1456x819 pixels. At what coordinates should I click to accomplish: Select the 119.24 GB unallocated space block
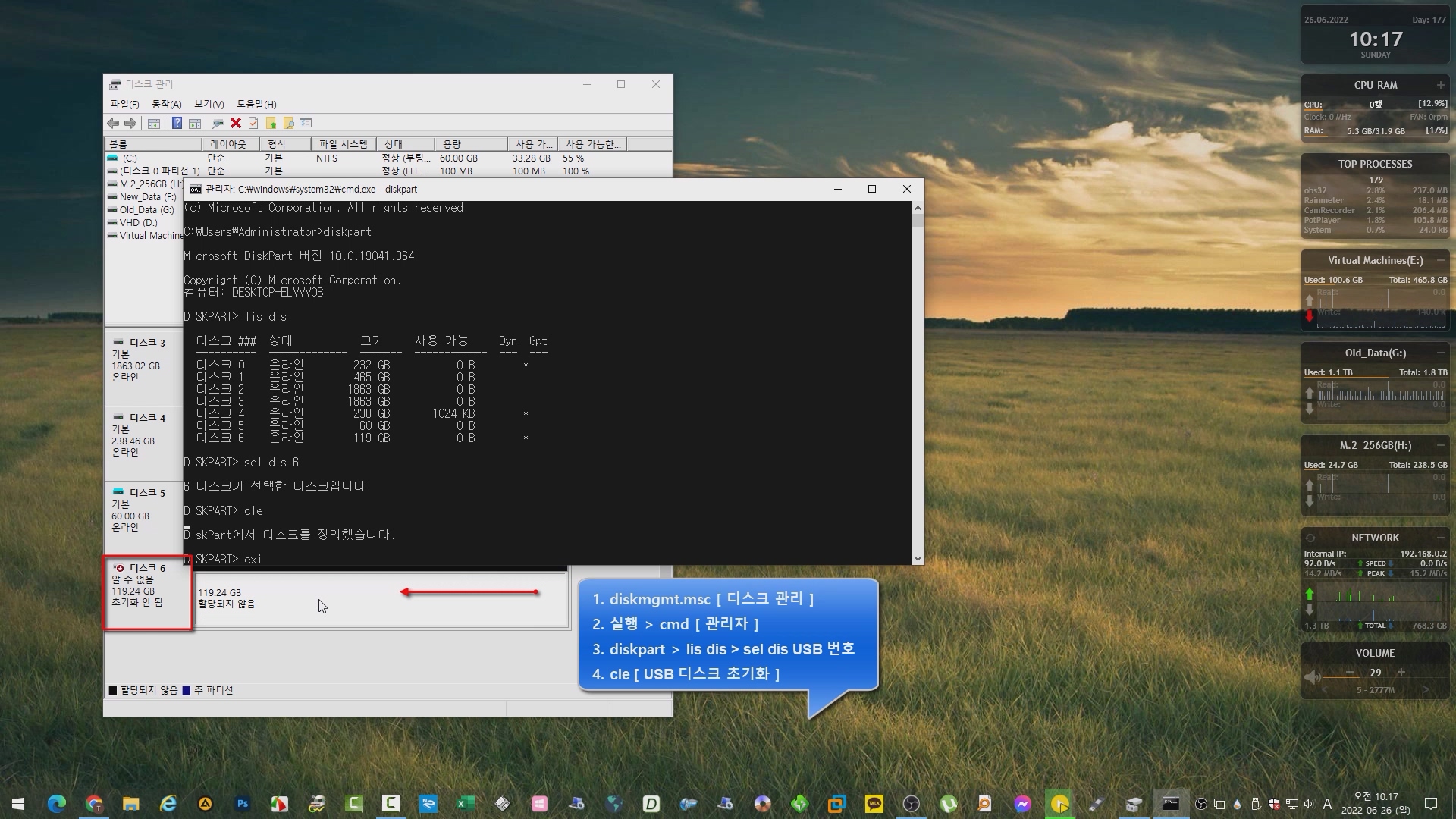click(381, 599)
